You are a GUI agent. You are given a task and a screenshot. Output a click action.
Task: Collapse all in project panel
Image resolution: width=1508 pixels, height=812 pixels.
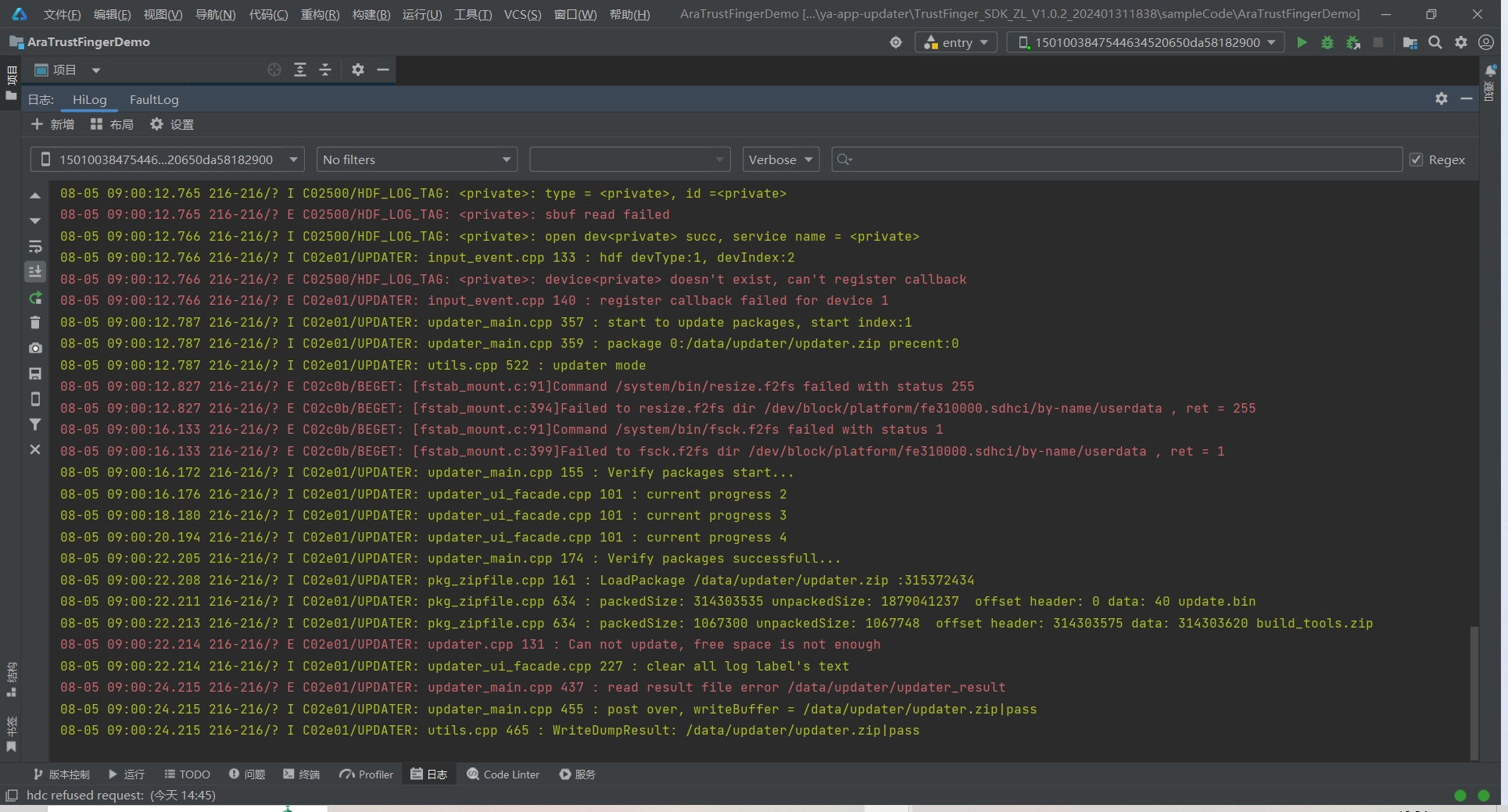click(x=325, y=70)
